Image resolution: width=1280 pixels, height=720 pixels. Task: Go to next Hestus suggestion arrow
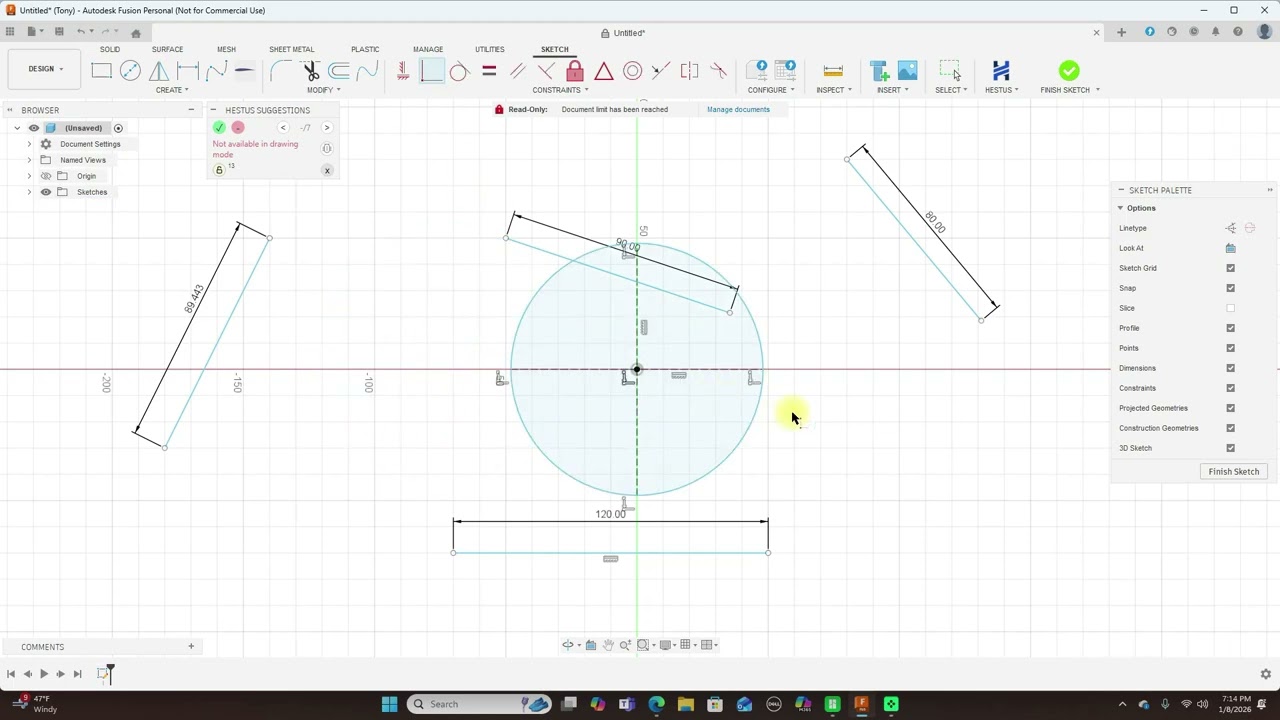coord(327,127)
